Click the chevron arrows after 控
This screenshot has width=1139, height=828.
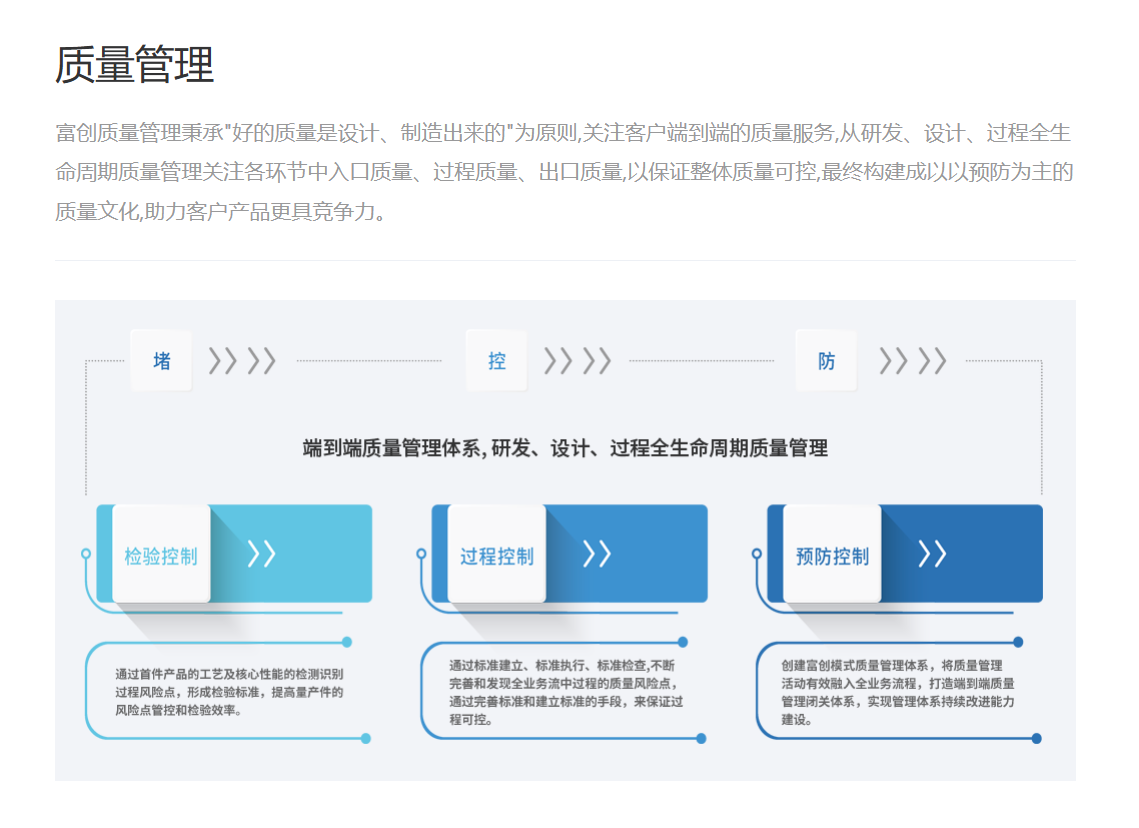click(577, 360)
